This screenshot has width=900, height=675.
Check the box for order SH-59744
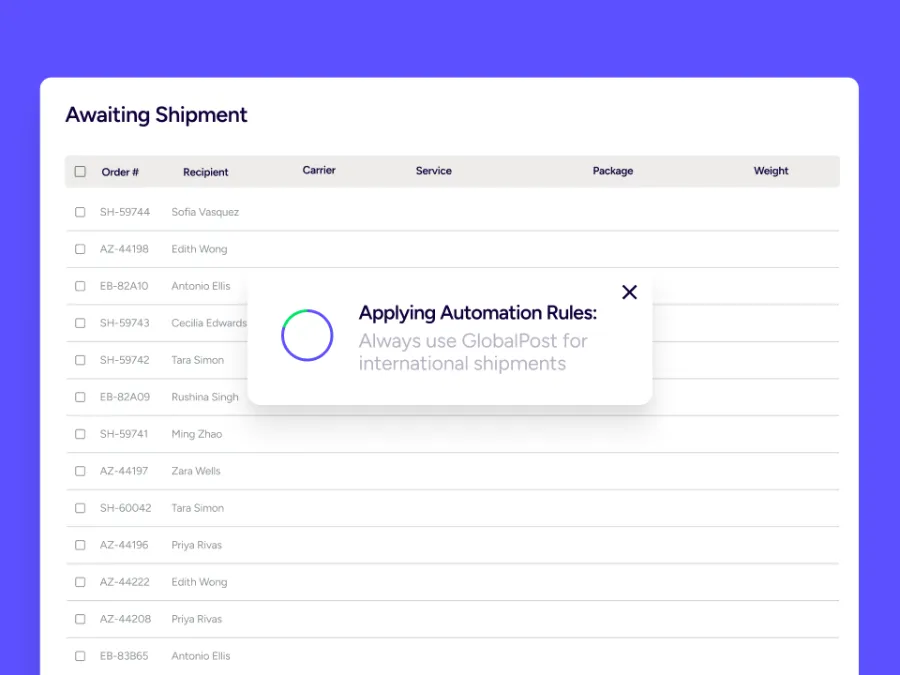click(x=80, y=212)
